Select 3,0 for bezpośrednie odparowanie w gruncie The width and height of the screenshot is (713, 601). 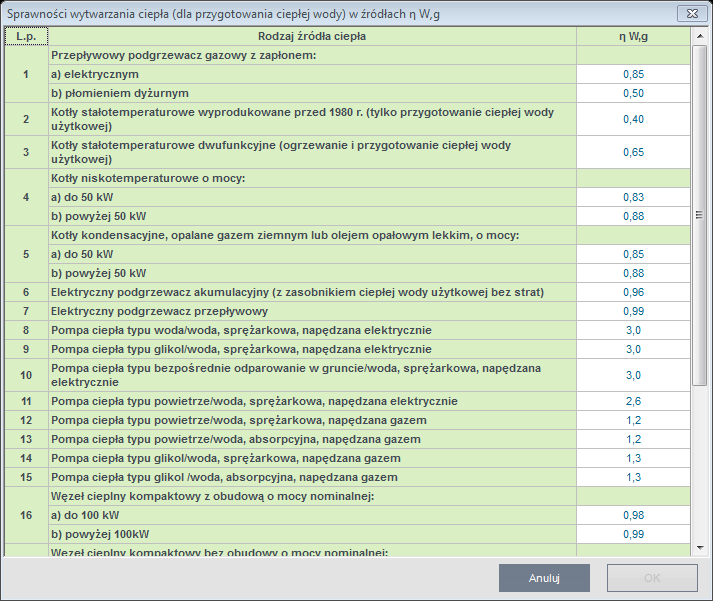[633, 375]
